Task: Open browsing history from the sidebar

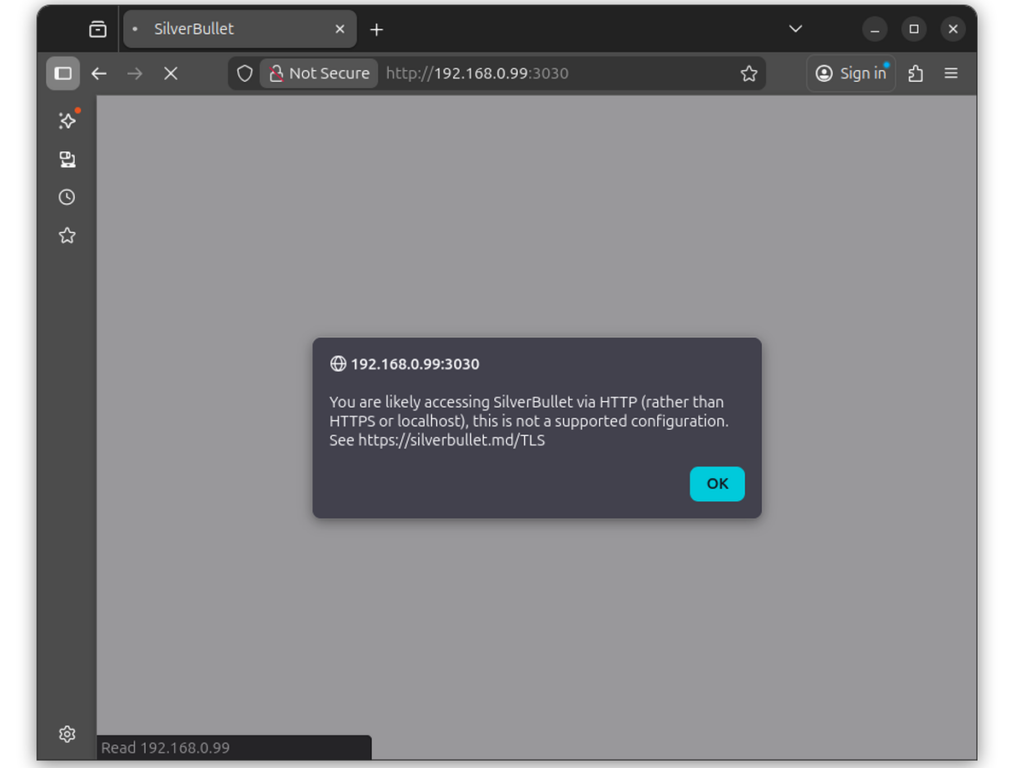Action: click(66, 197)
